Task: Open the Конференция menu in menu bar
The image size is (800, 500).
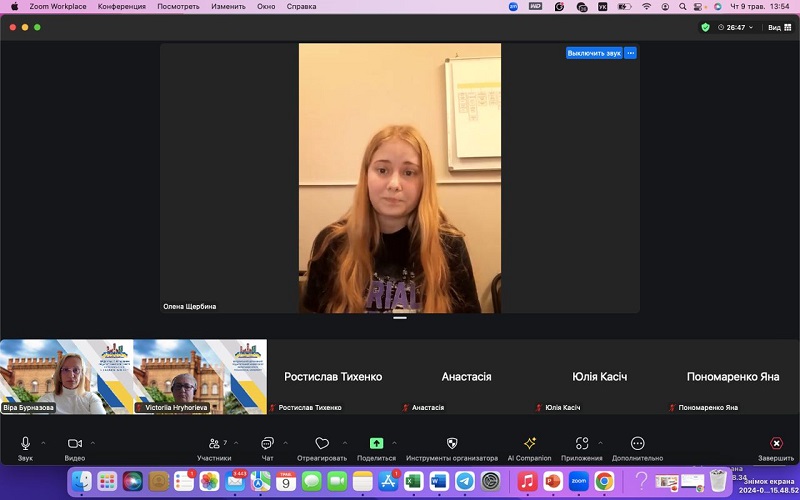Action: 121,6
